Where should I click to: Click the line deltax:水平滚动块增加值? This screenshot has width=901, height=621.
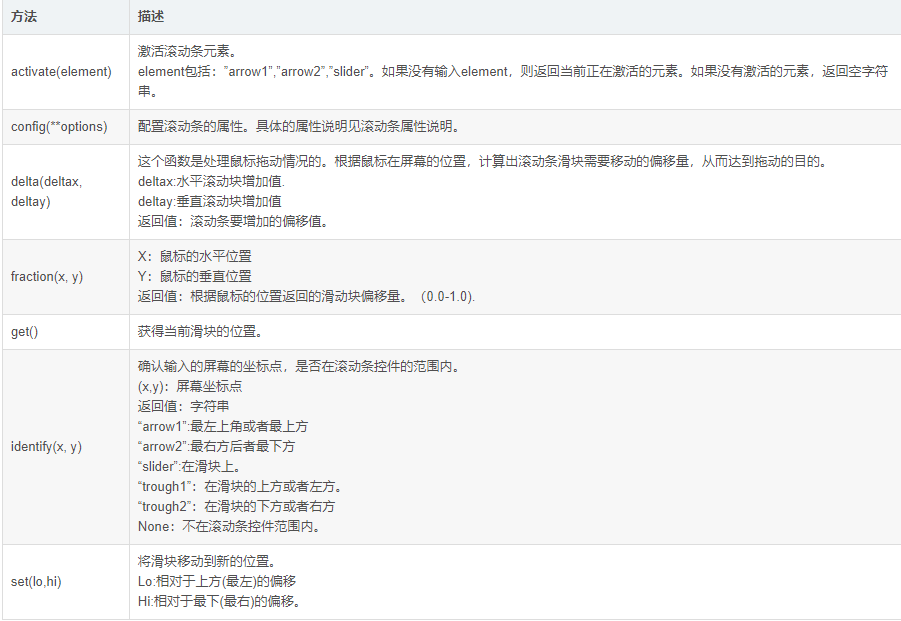211,182
